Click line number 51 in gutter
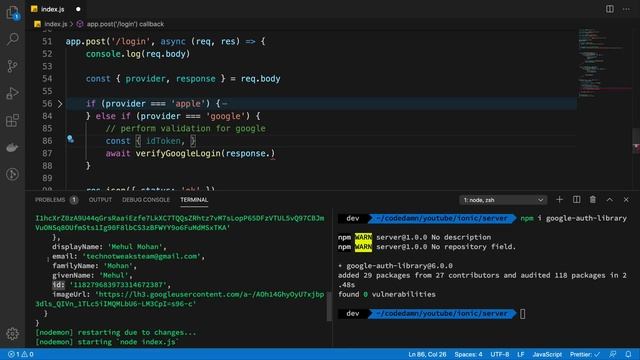Image resolution: width=640 pixels, height=360 pixels. pos(47,41)
